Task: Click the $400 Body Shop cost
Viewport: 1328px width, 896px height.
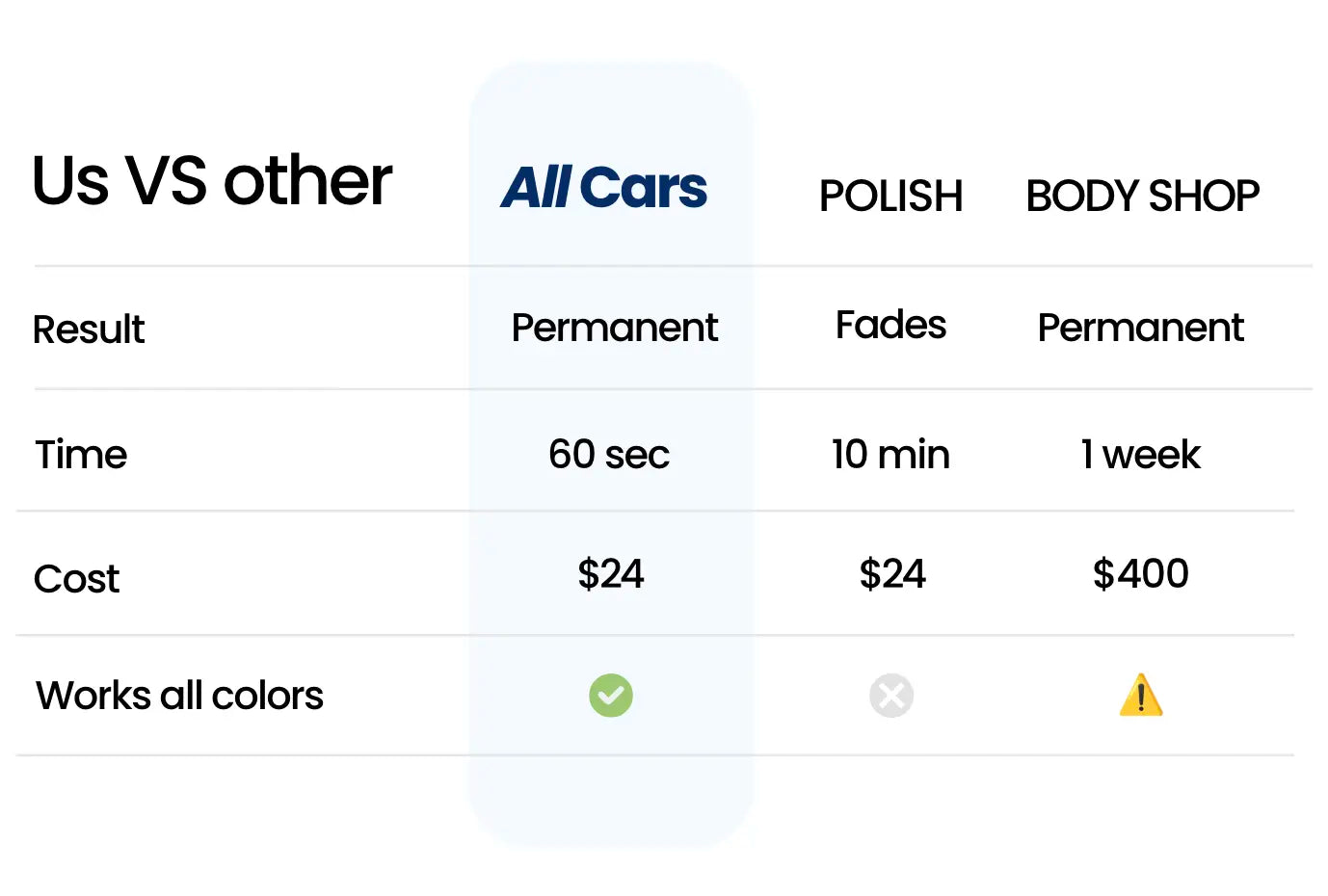Action: pyautogui.click(x=1140, y=574)
